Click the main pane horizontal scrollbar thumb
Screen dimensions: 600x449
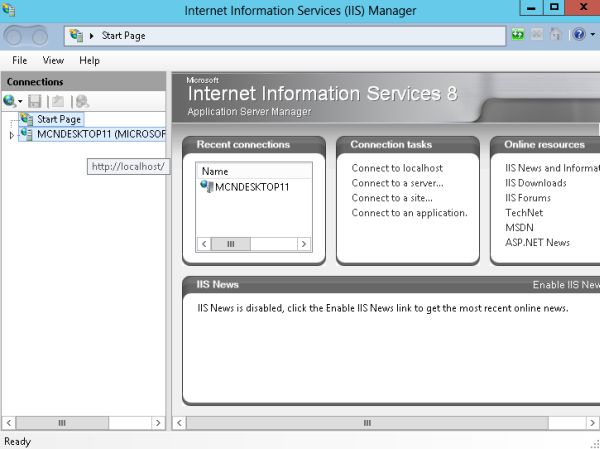367,423
